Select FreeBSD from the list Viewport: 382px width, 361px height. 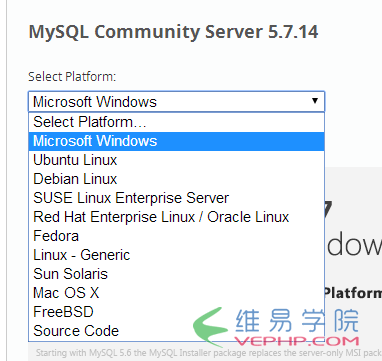176,312
